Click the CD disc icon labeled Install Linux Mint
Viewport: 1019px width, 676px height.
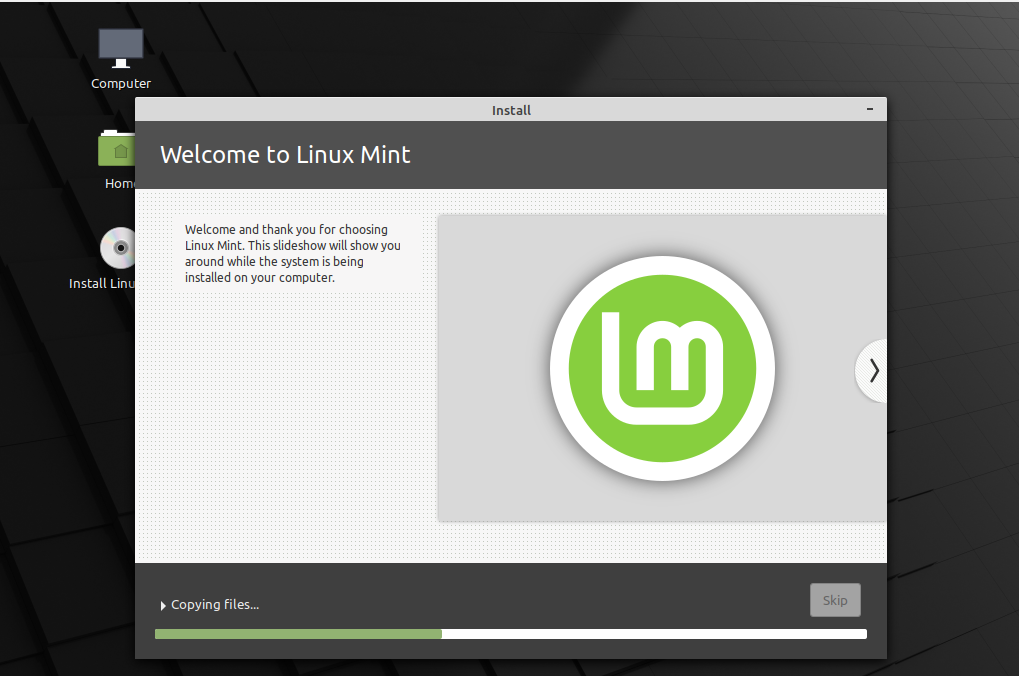coord(117,247)
